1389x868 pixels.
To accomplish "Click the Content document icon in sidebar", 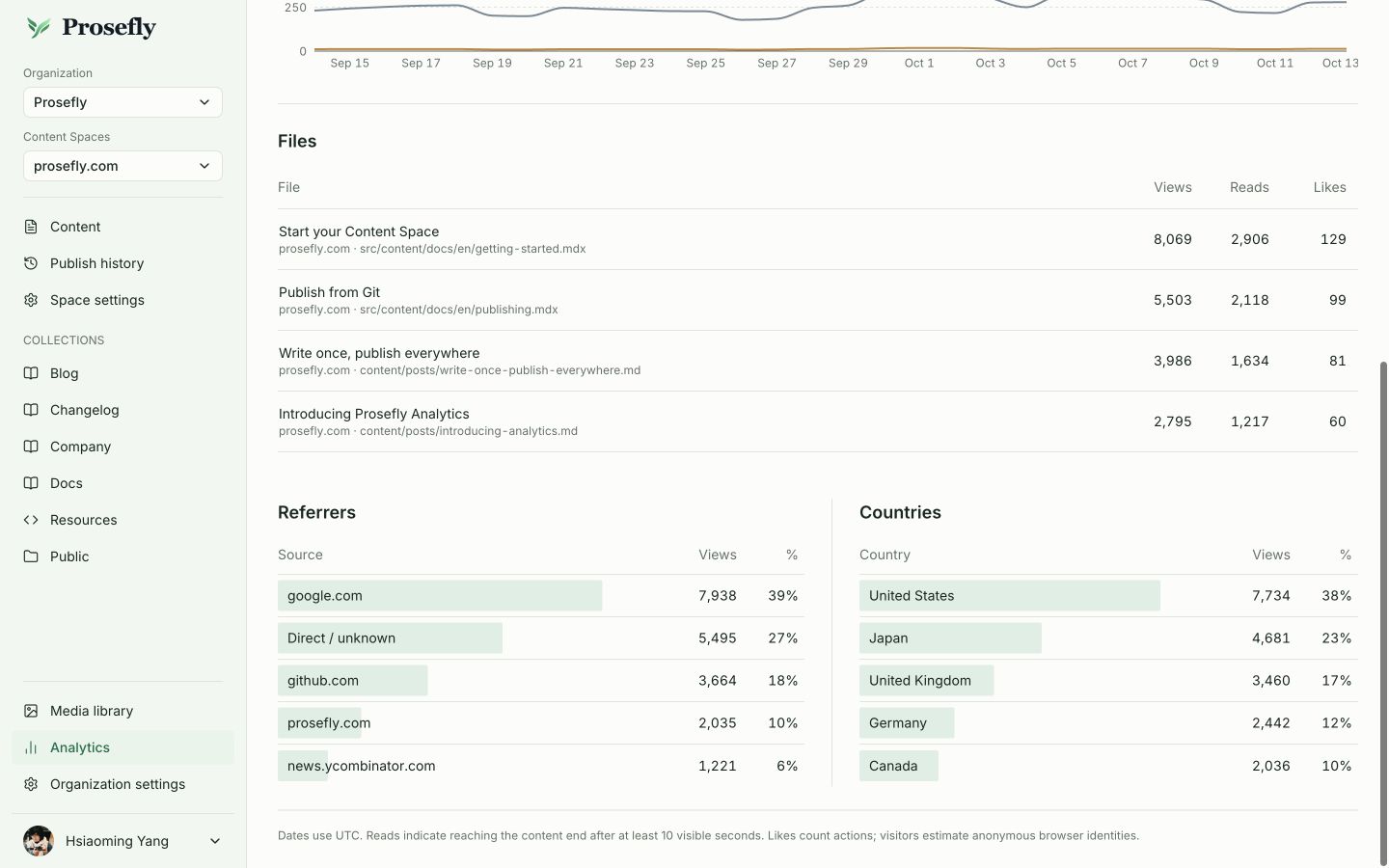I will (31, 227).
